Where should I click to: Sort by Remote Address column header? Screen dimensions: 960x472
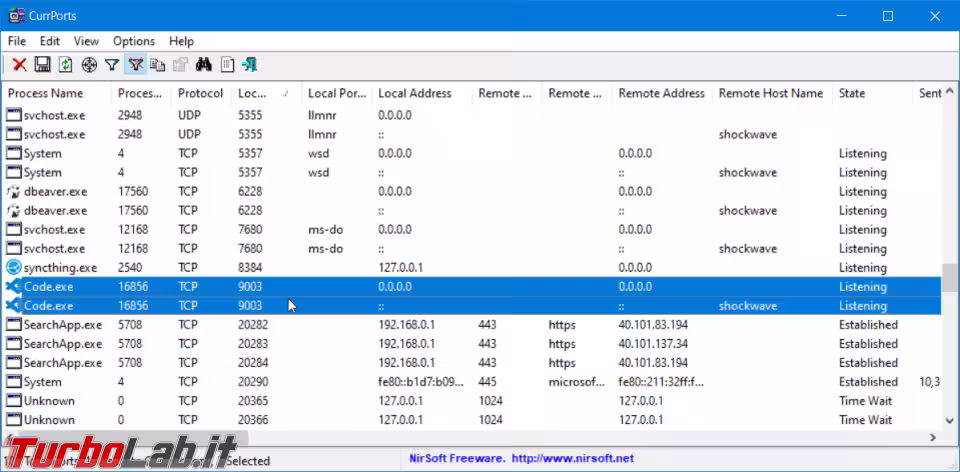click(662, 94)
